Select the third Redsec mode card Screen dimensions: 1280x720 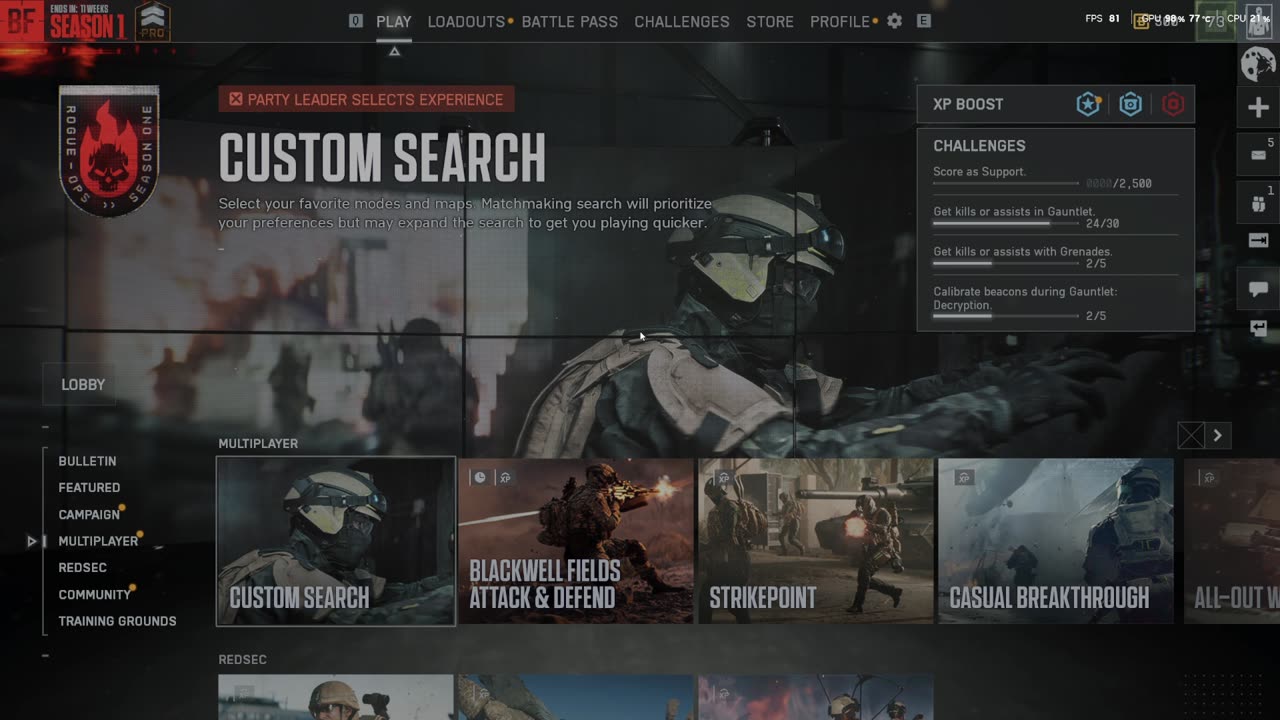pos(816,697)
